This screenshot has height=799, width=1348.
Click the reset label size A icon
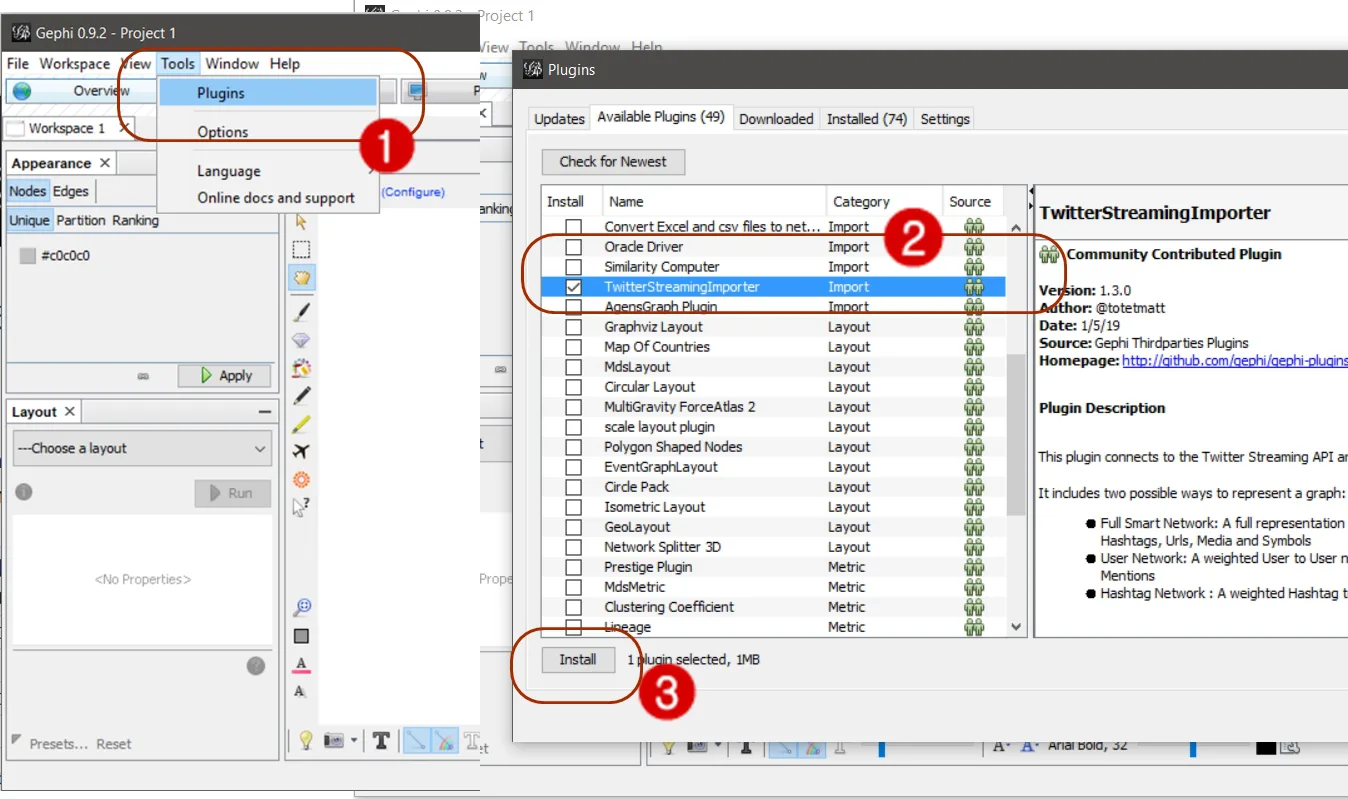(301, 692)
